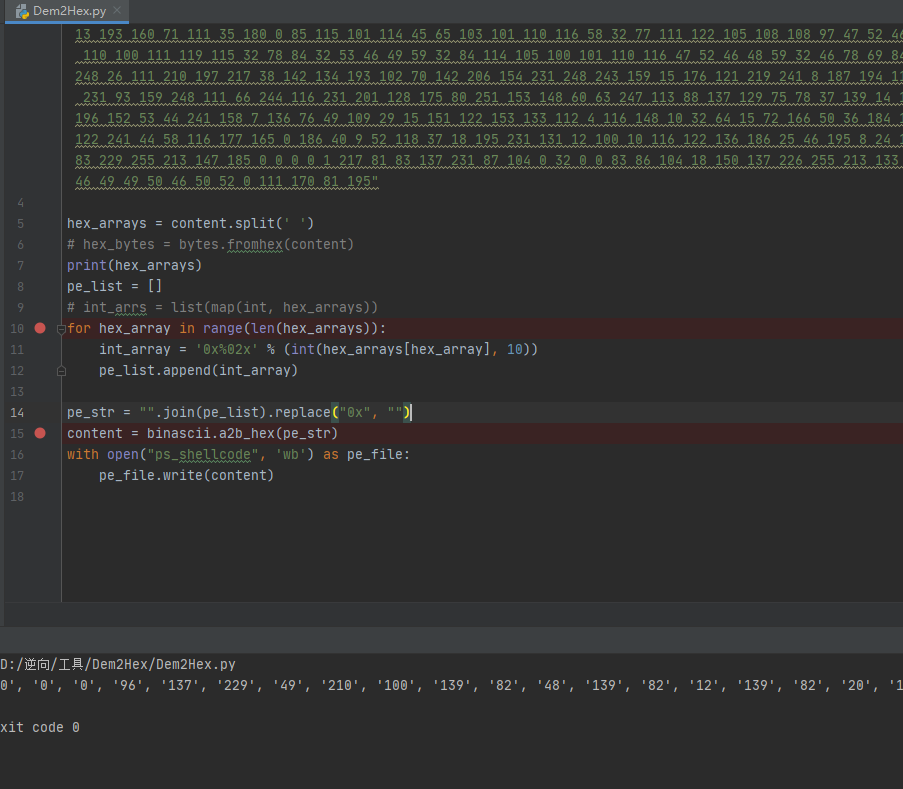The width and height of the screenshot is (903, 789).
Task: Click line number 4 in the gutter
Action: point(20,203)
